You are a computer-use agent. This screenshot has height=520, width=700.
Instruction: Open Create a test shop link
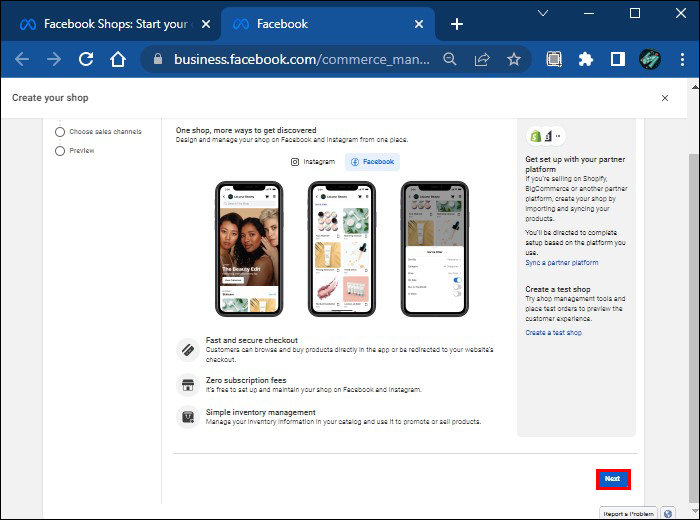click(553, 333)
